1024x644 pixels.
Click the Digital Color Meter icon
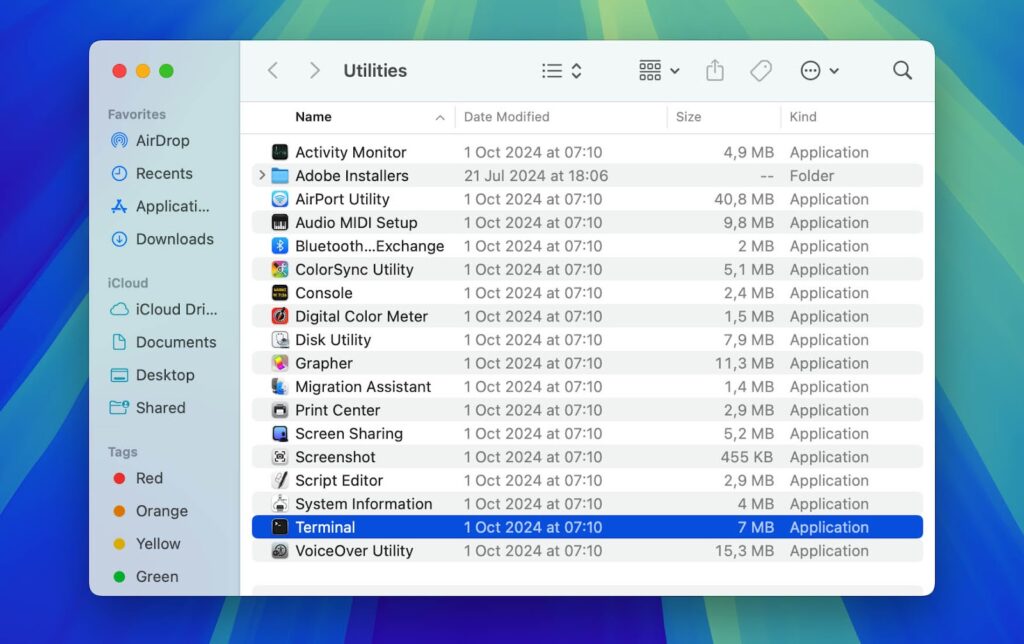click(x=280, y=316)
